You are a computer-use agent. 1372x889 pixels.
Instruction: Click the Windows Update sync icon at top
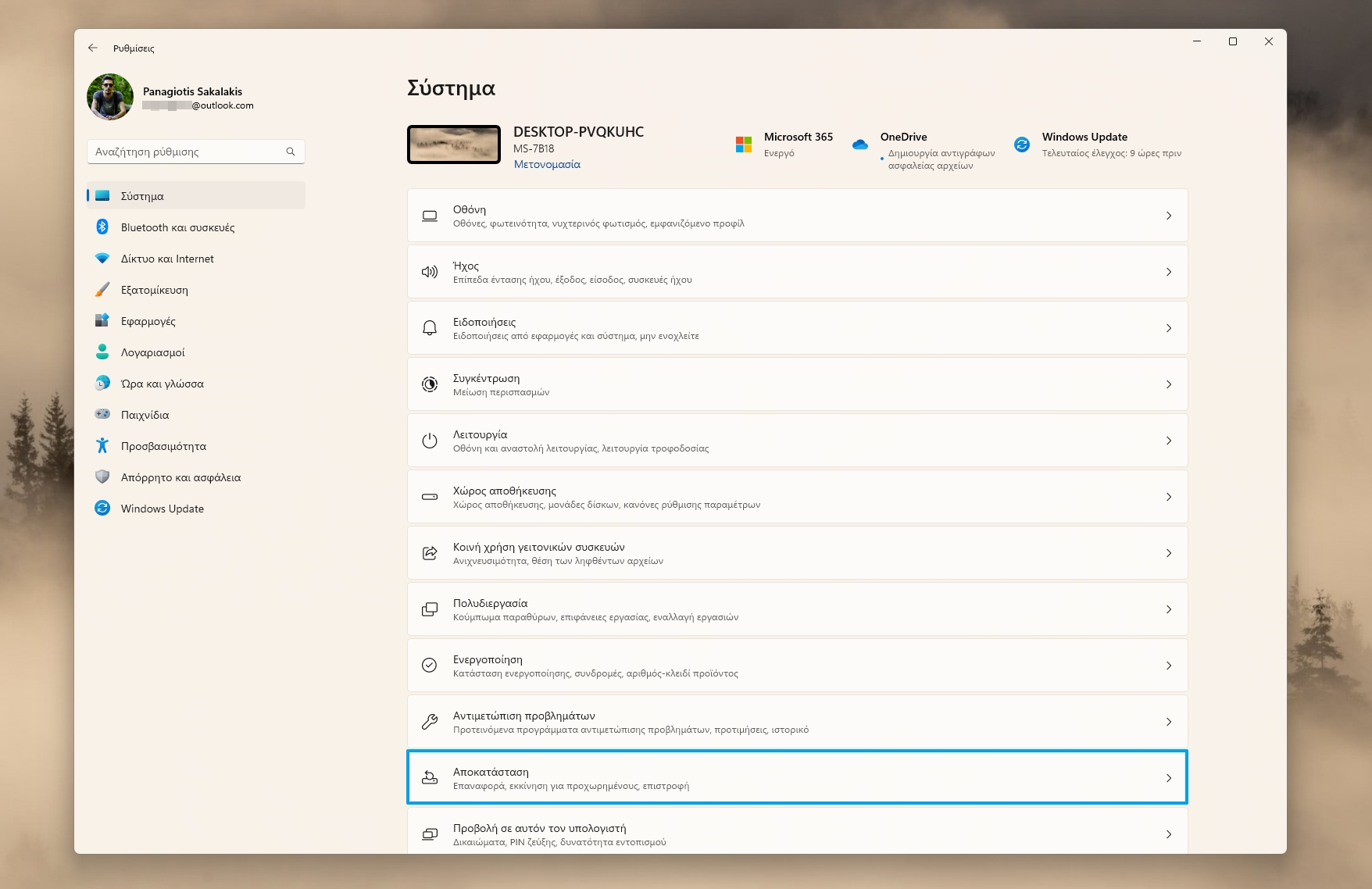(x=1022, y=145)
